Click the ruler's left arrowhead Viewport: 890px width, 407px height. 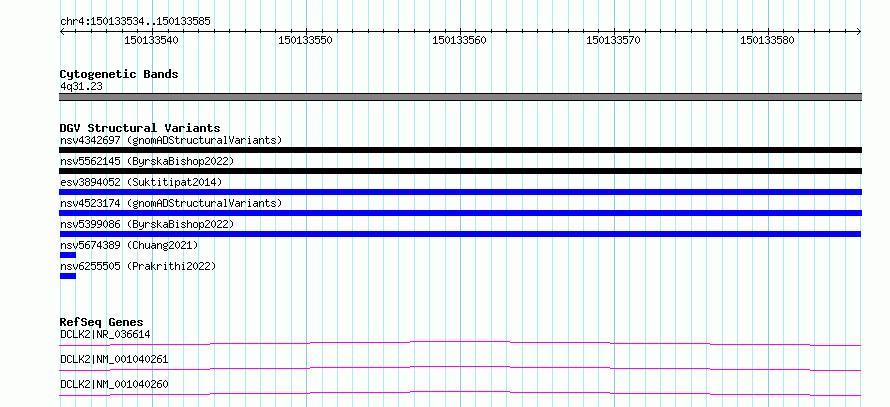pos(62,32)
